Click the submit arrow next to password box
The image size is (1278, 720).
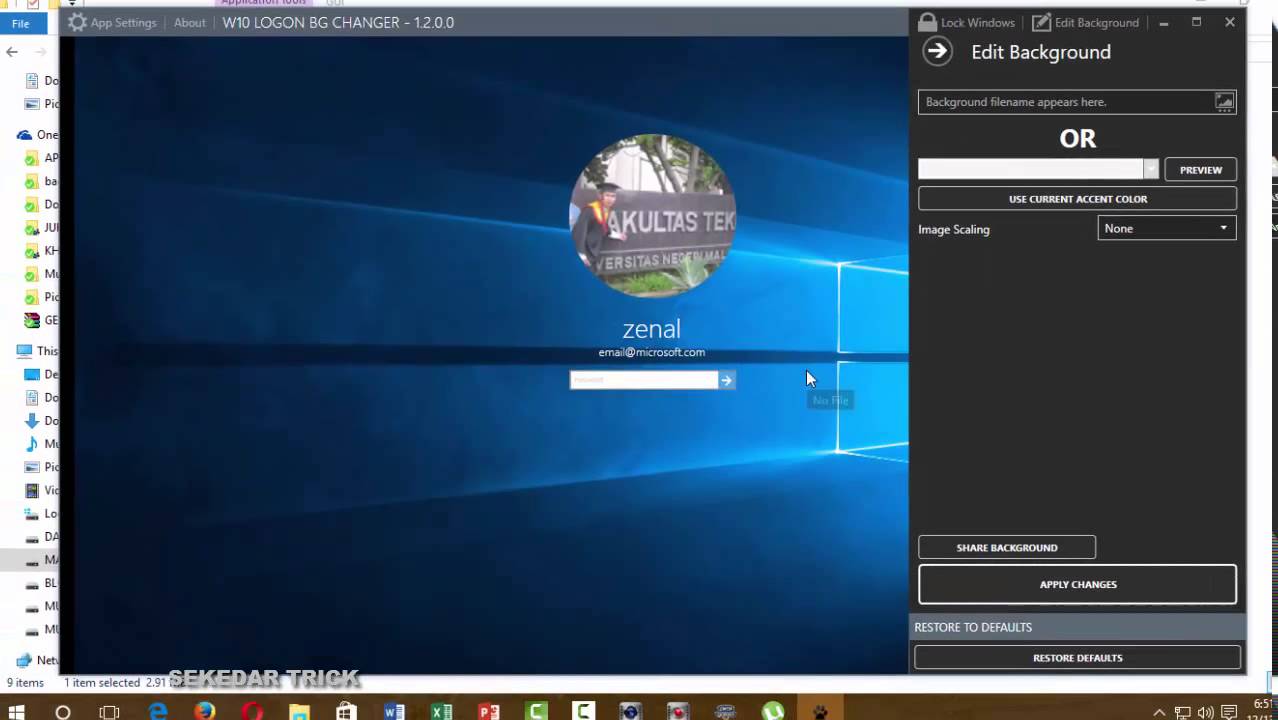(726, 380)
